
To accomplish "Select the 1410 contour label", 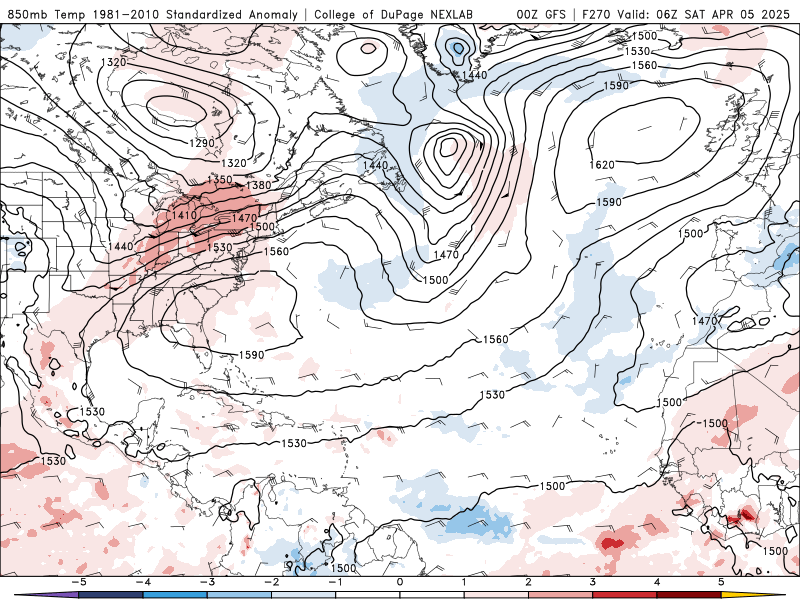I will click(184, 215).
